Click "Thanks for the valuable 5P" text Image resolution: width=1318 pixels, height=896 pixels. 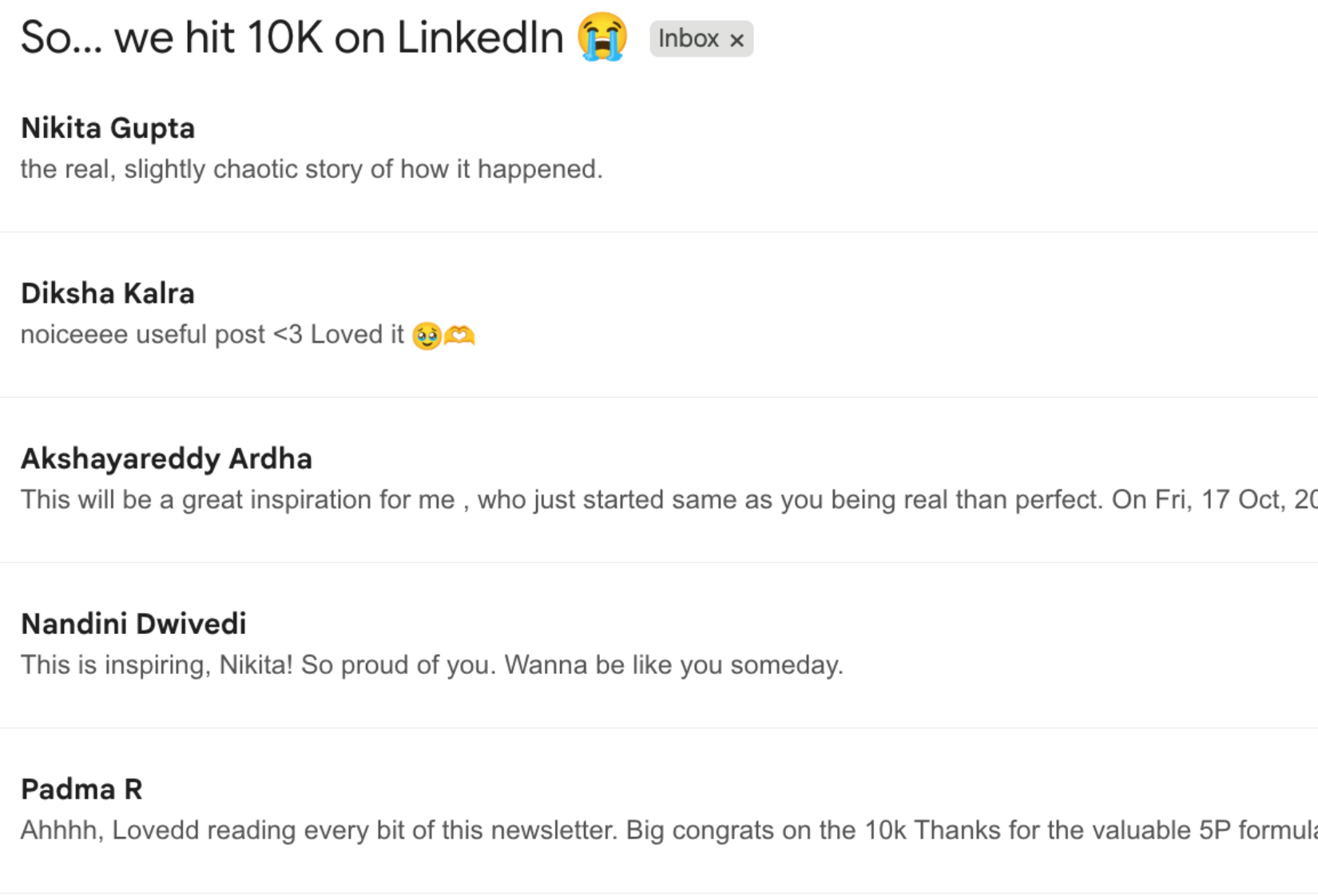coord(1070,831)
